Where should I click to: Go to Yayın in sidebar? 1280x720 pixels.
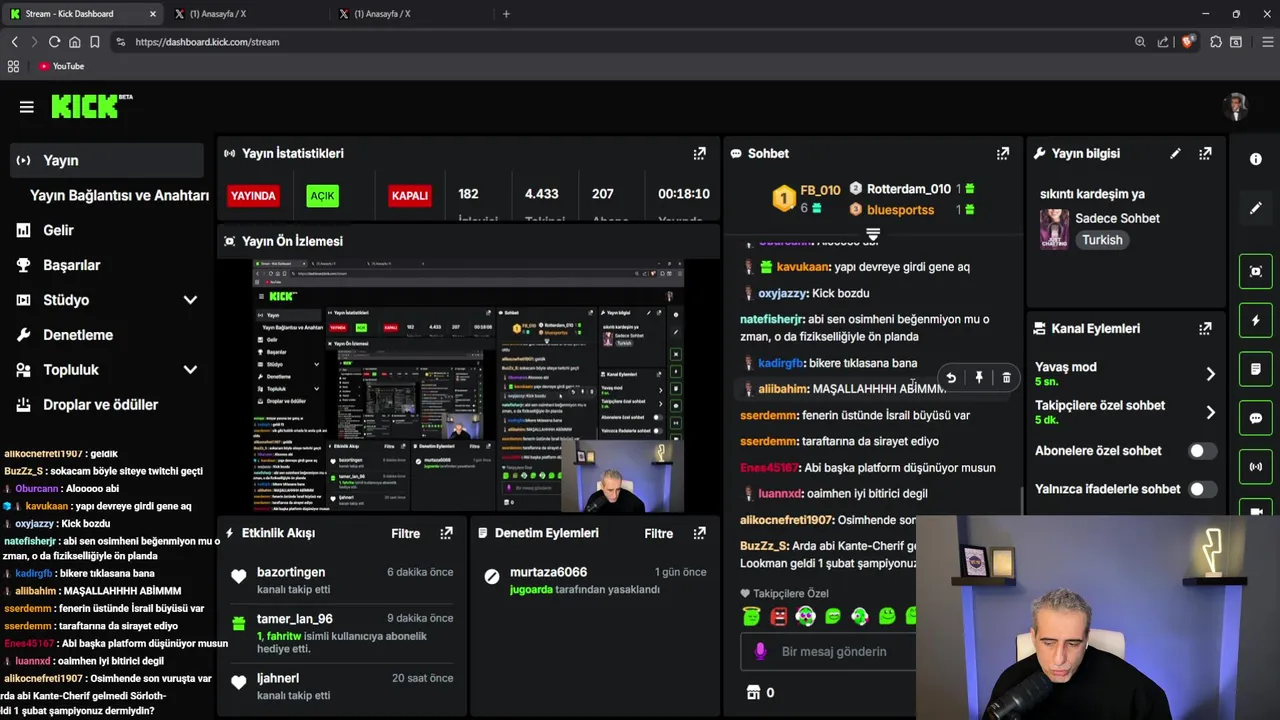[x=107, y=160]
